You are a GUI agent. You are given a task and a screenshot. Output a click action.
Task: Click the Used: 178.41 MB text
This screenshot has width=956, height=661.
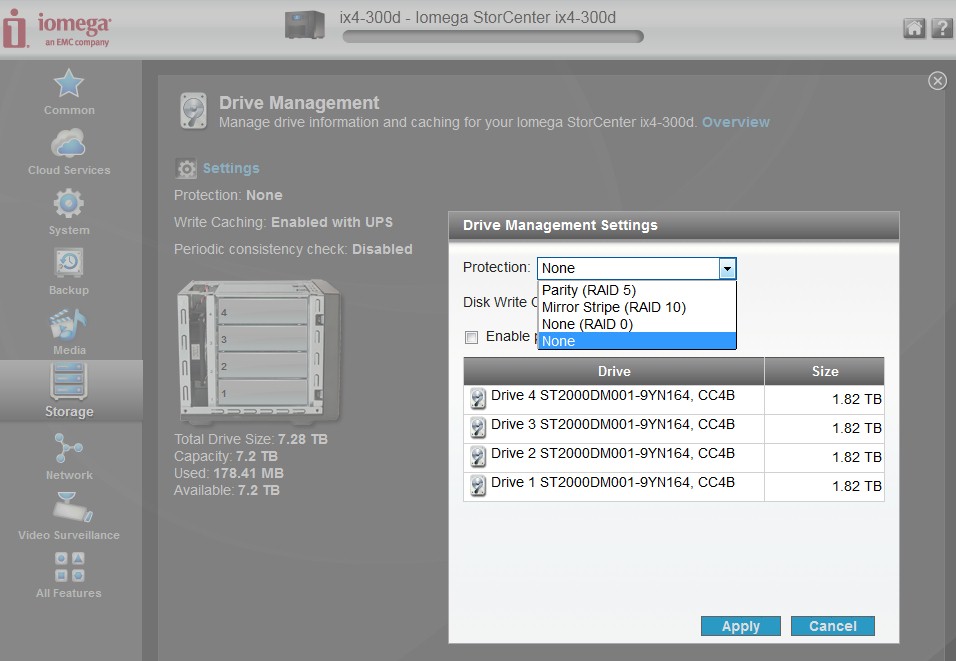coord(229,473)
